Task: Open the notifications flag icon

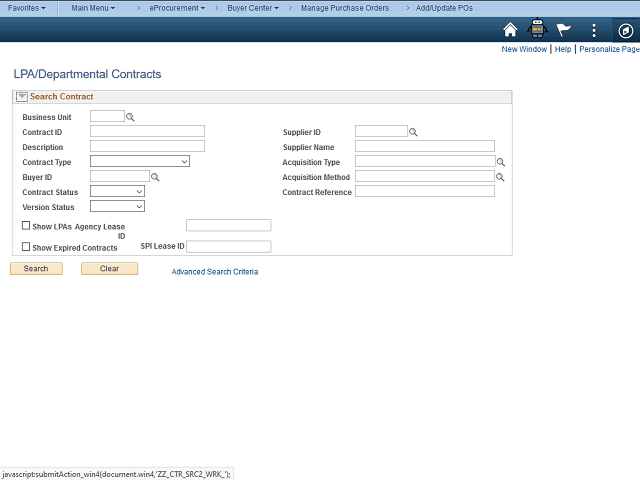Action: (564, 29)
